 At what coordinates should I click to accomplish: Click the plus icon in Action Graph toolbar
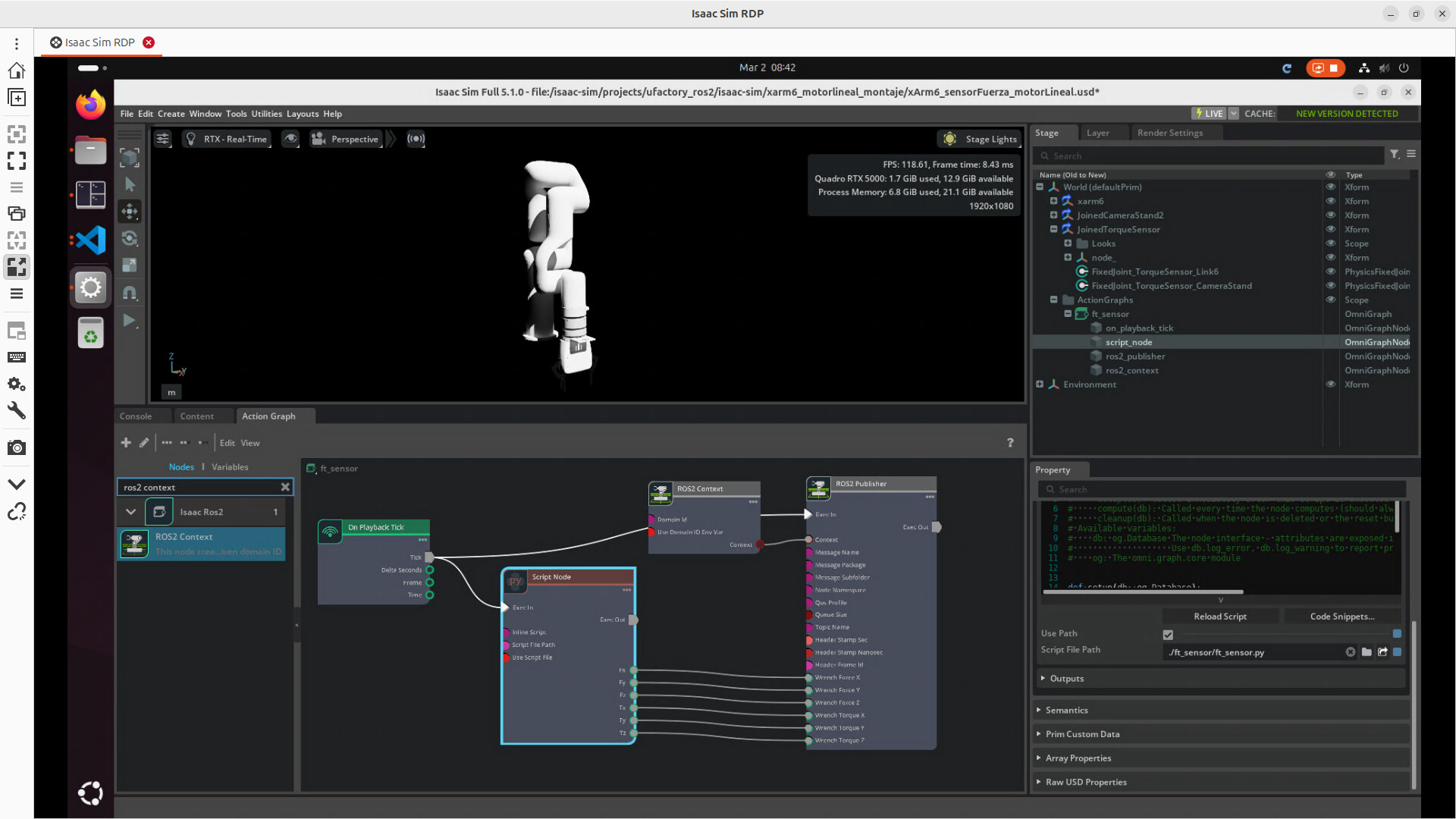[126, 443]
